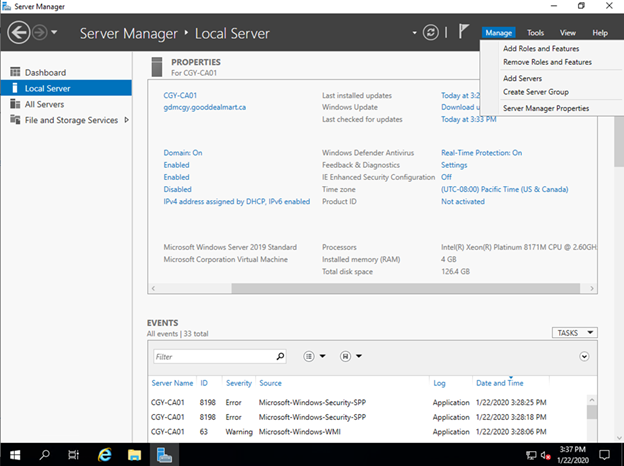Open the Windows Start menu

click(x=15, y=454)
